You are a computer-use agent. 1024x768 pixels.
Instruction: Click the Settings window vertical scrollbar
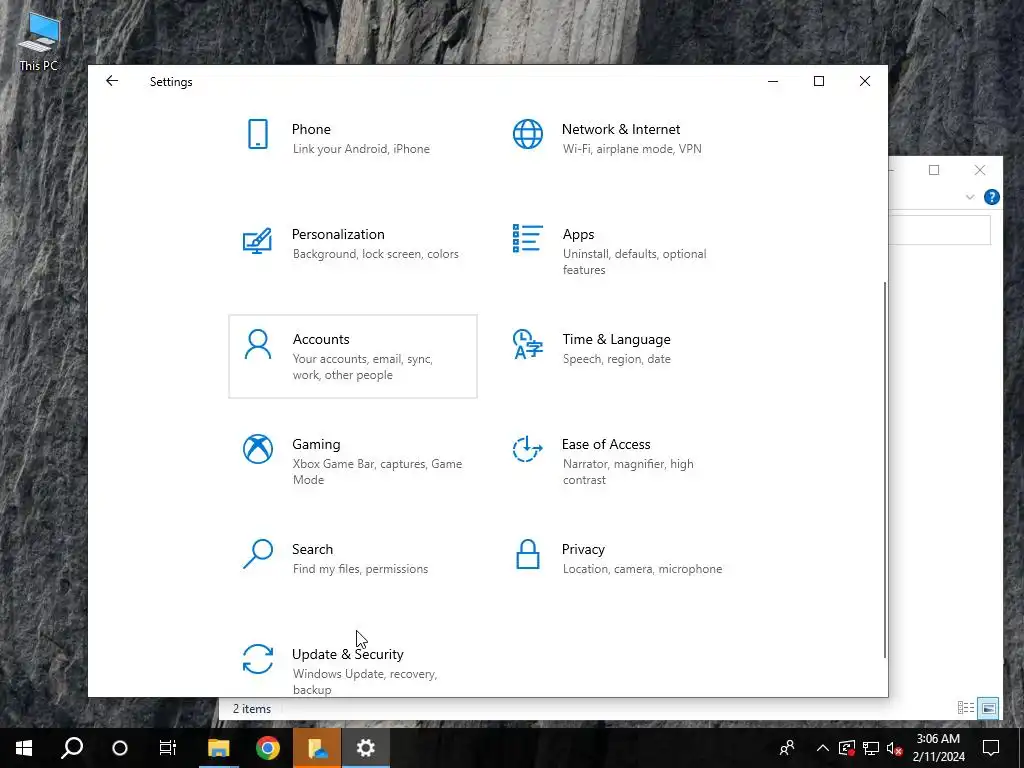coord(885,470)
